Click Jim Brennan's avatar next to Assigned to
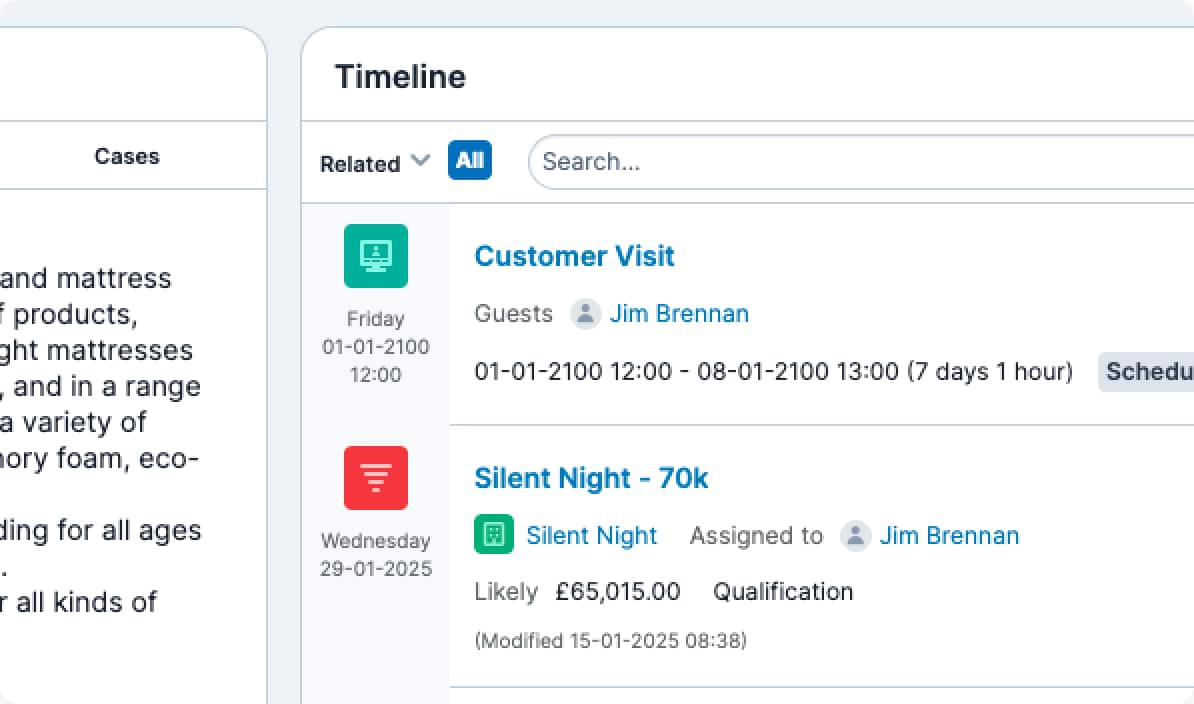This screenshot has width=1194, height=704. [x=855, y=536]
